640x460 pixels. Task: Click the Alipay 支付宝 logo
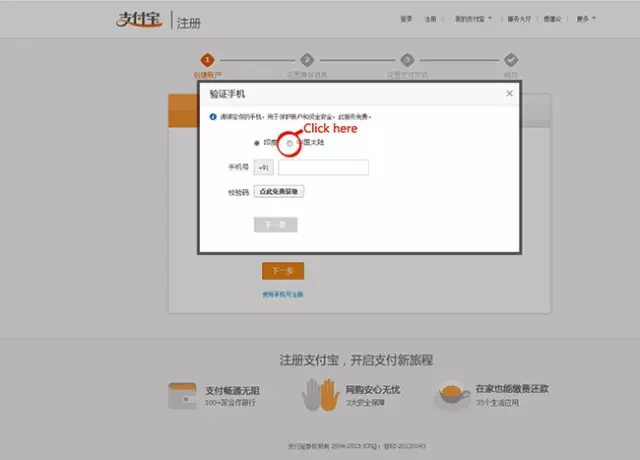pyautogui.click(x=139, y=19)
